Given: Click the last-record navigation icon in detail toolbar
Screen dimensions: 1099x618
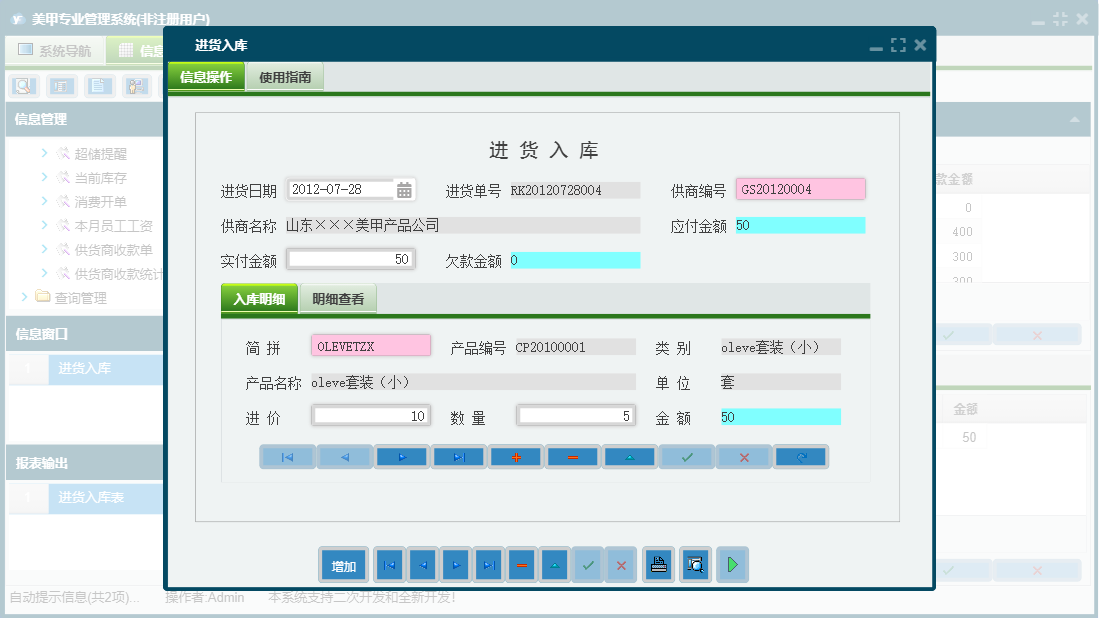Looking at the screenshot, I should (x=458, y=457).
